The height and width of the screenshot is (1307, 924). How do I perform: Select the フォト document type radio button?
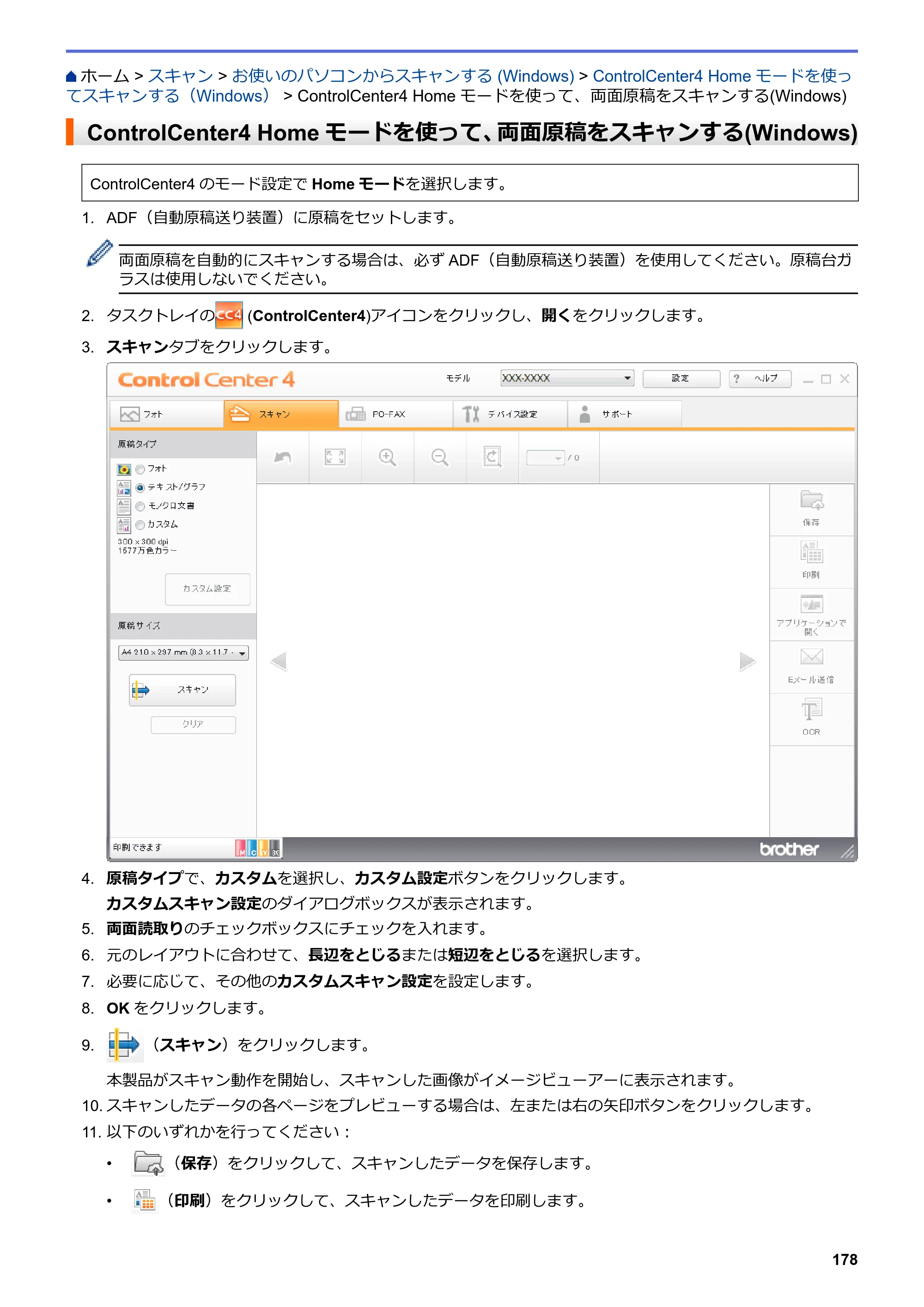[x=140, y=470]
